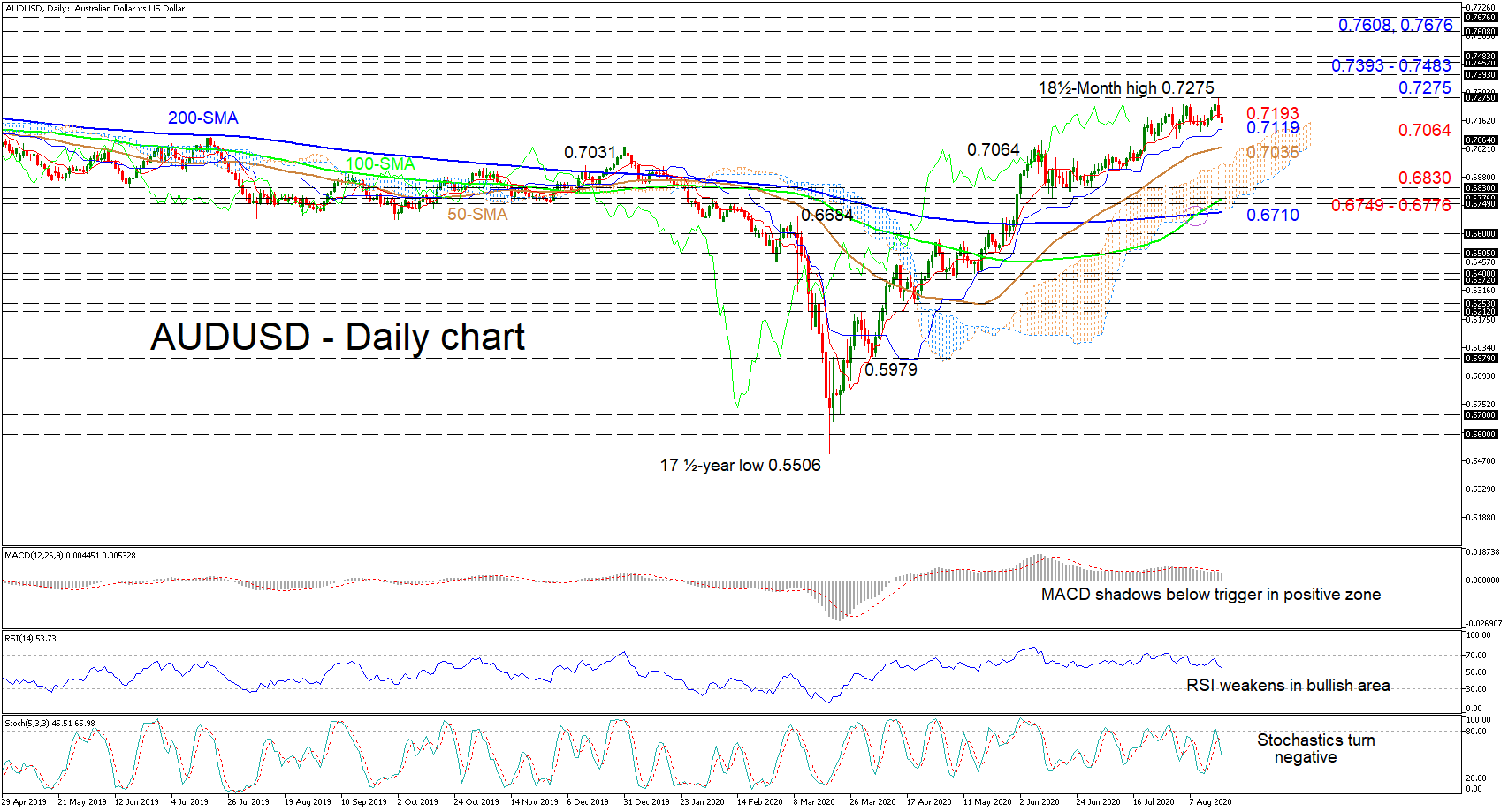Click the '16 Jul 2020' date label

click(1154, 802)
